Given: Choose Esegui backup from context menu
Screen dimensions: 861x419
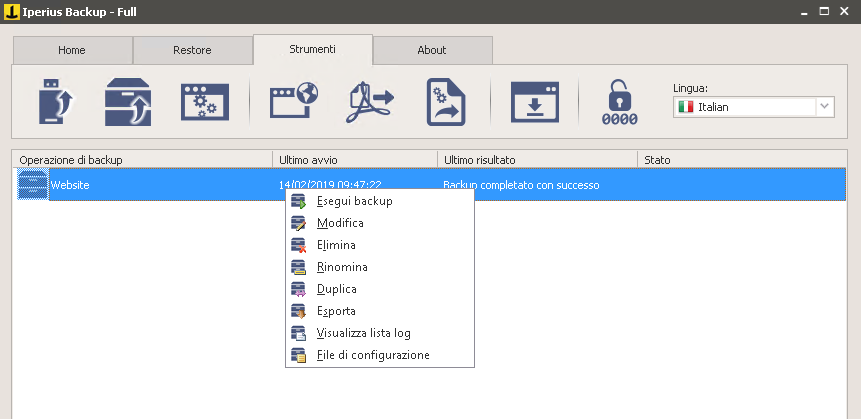Looking at the screenshot, I should coord(379,202).
